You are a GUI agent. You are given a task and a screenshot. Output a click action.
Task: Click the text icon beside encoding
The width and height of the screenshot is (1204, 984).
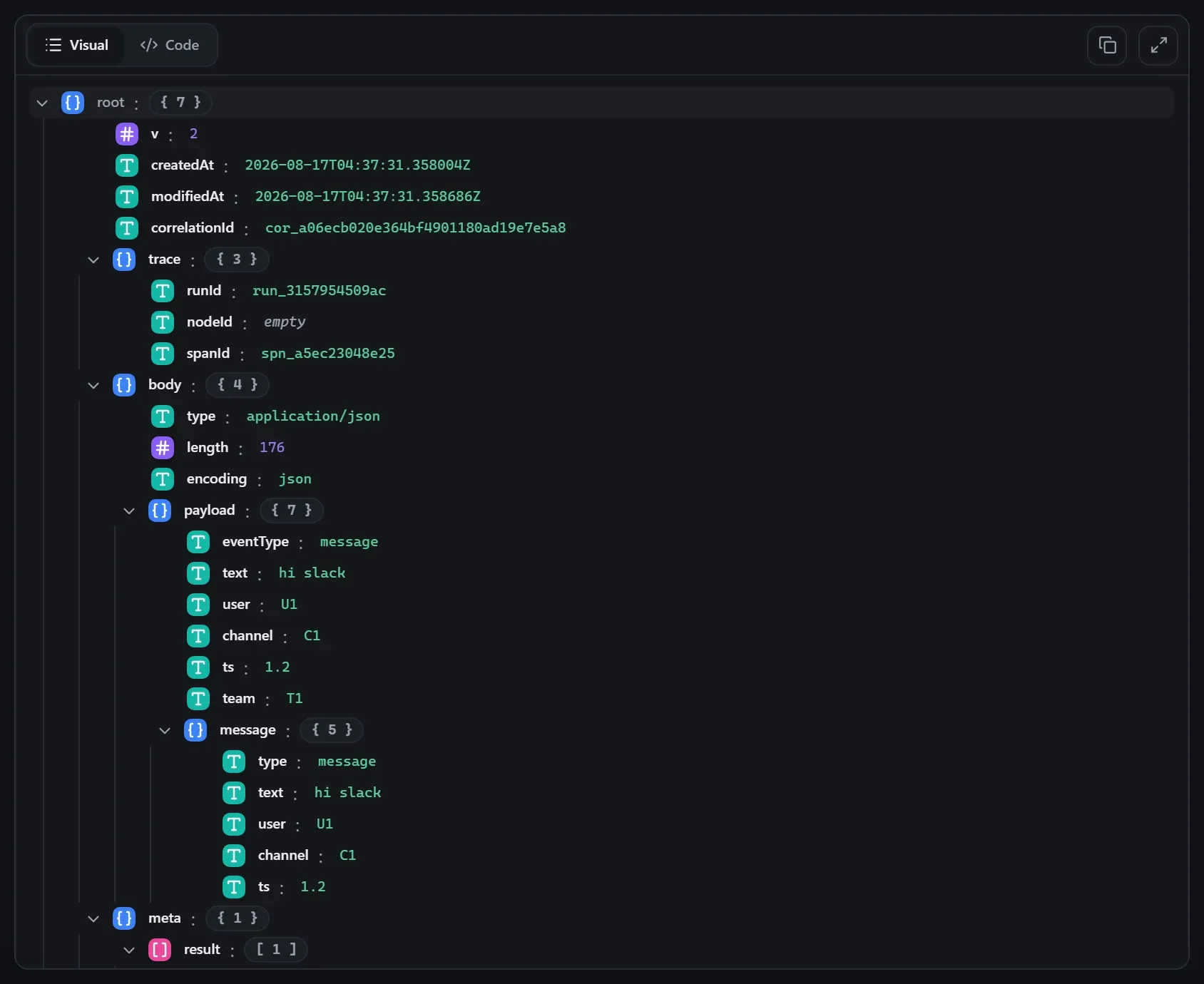tap(163, 479)
